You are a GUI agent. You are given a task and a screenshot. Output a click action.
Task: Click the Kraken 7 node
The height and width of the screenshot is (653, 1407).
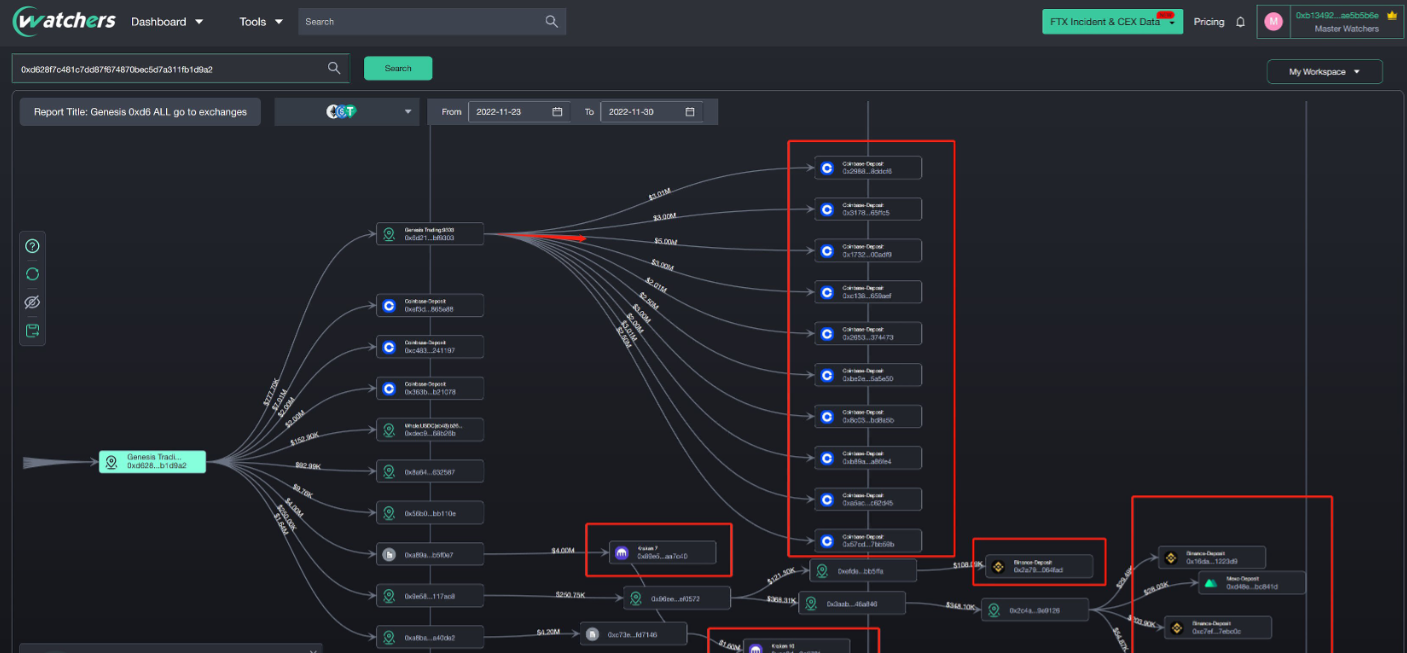[662, 552]
